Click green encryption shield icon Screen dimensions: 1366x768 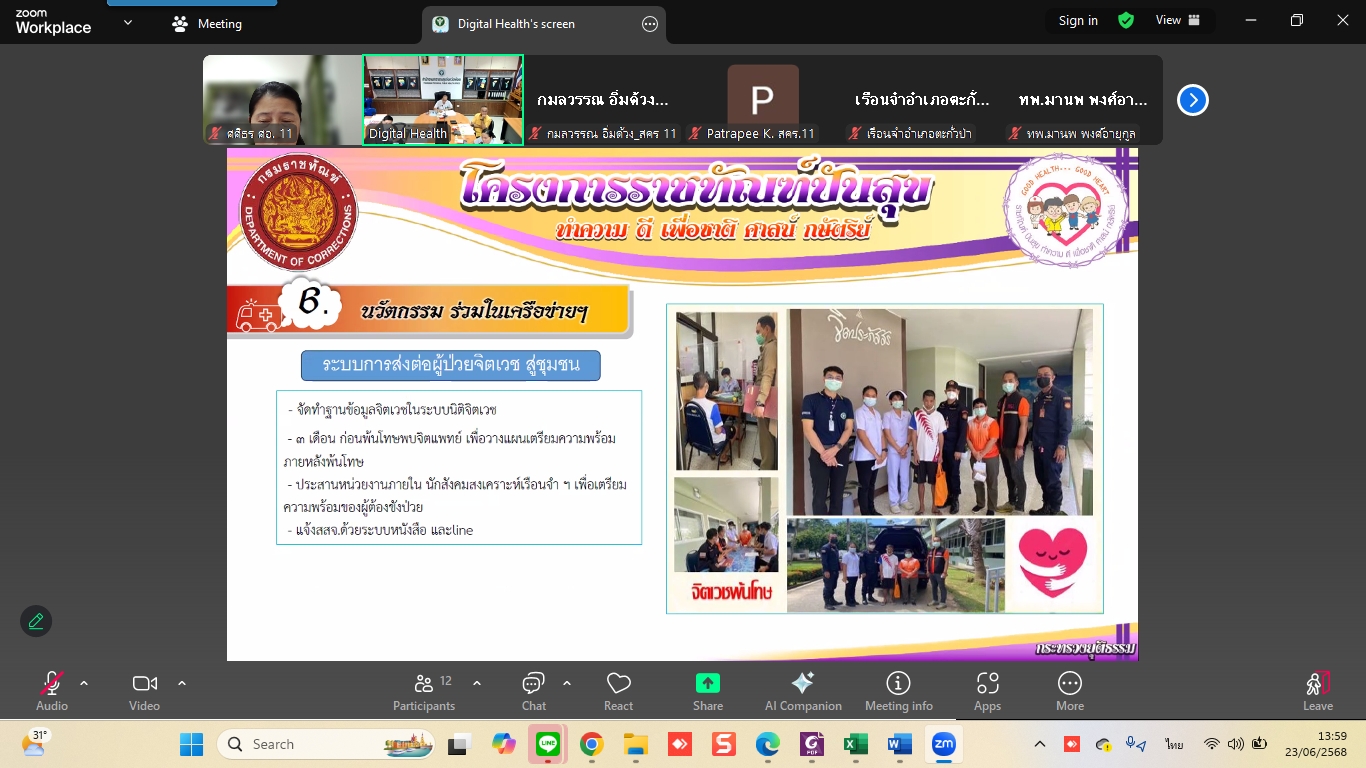pos(1126,20)
